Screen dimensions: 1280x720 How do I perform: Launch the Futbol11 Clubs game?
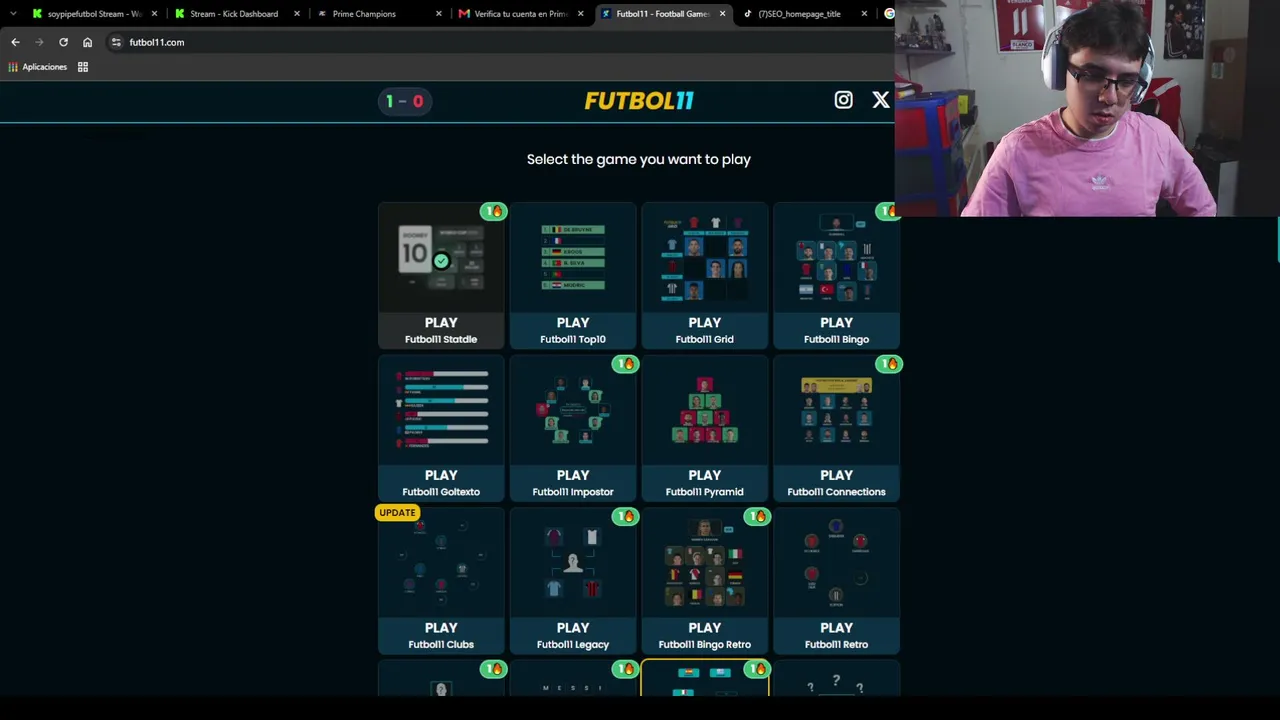click(441, 581)
